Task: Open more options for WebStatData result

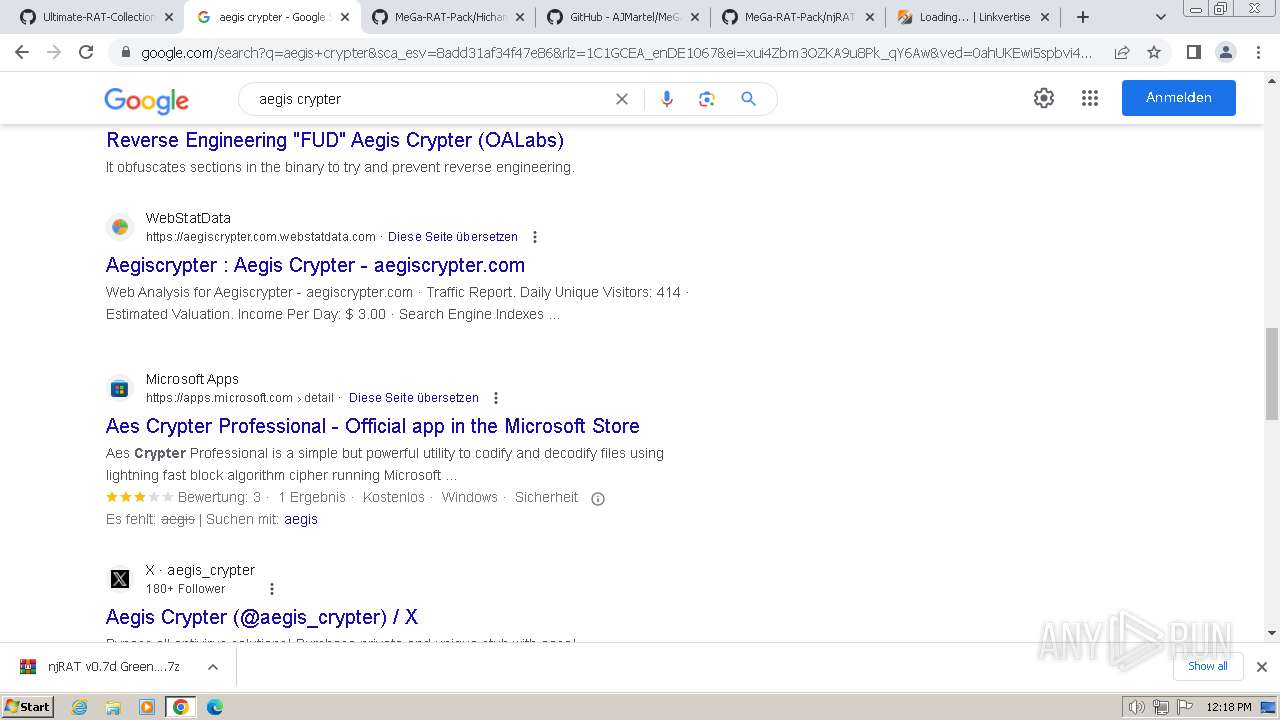Action: point(535,237)
